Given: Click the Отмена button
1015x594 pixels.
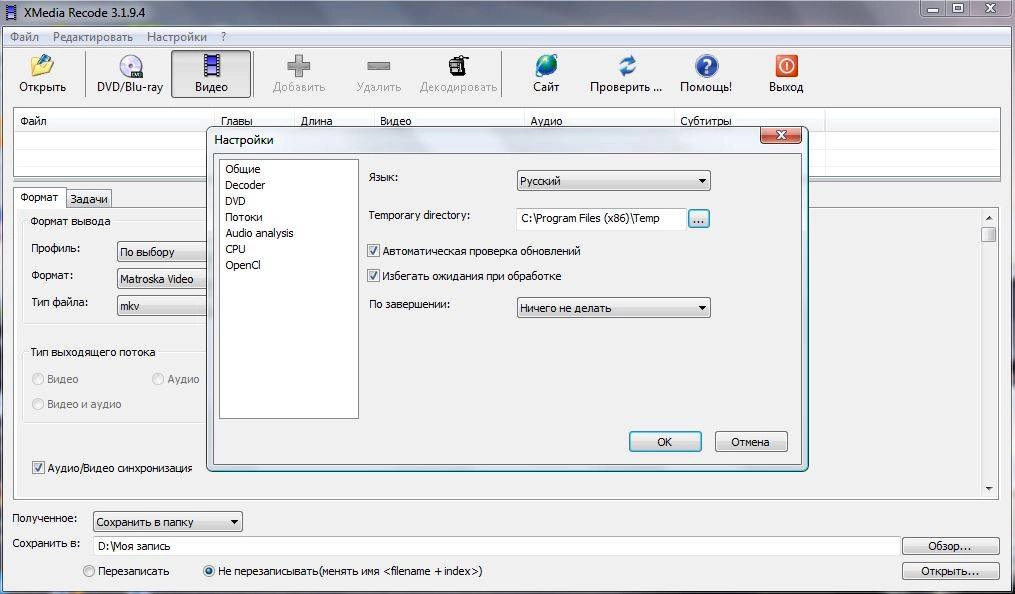Looking at the screenshot, I should point(751,442).
